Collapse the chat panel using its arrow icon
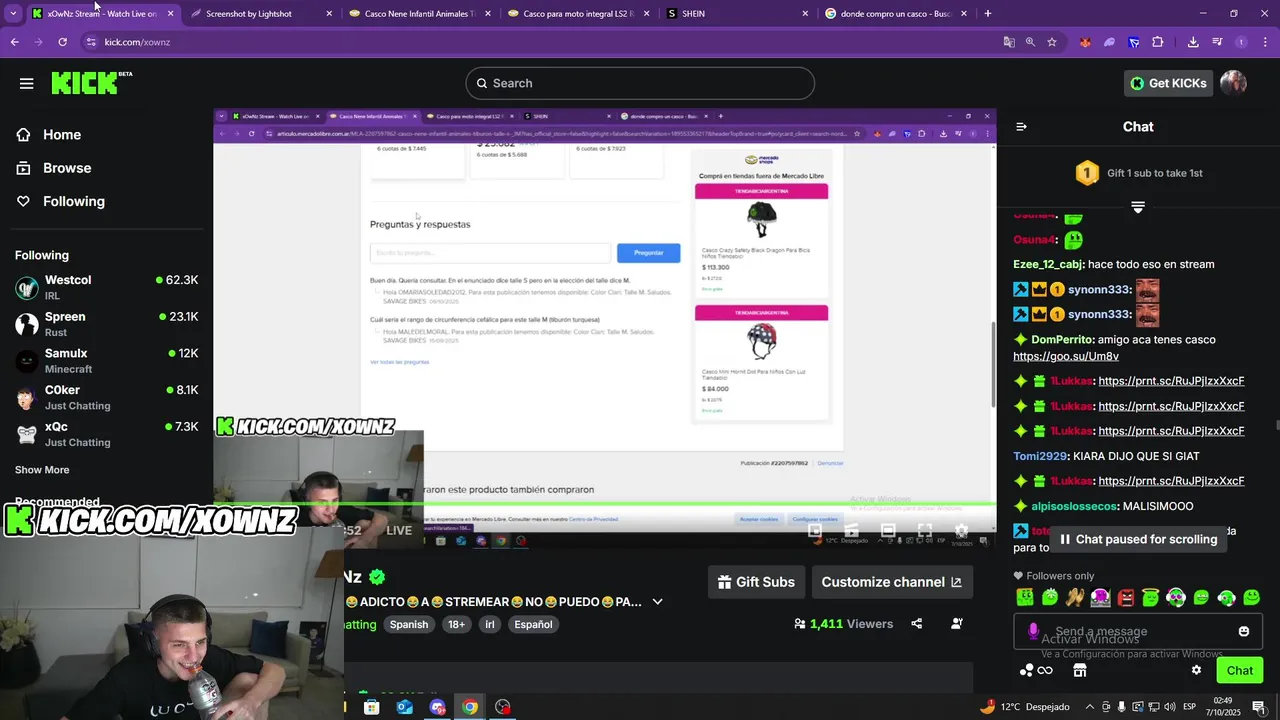1280x720 pixels. pyautogui.click(x=1021, y=127)
